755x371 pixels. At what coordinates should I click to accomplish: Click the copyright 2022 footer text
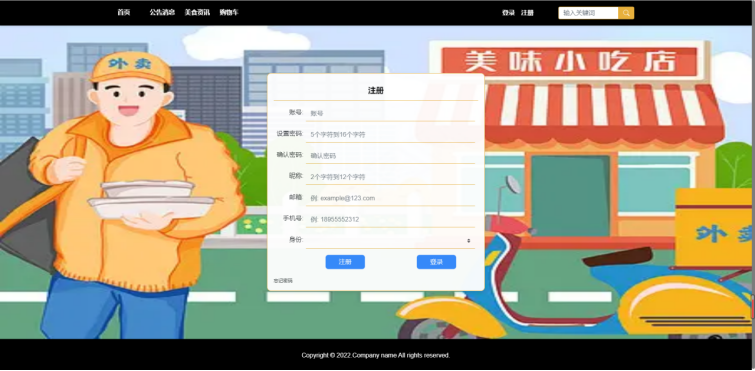click(x=376, y=356)
